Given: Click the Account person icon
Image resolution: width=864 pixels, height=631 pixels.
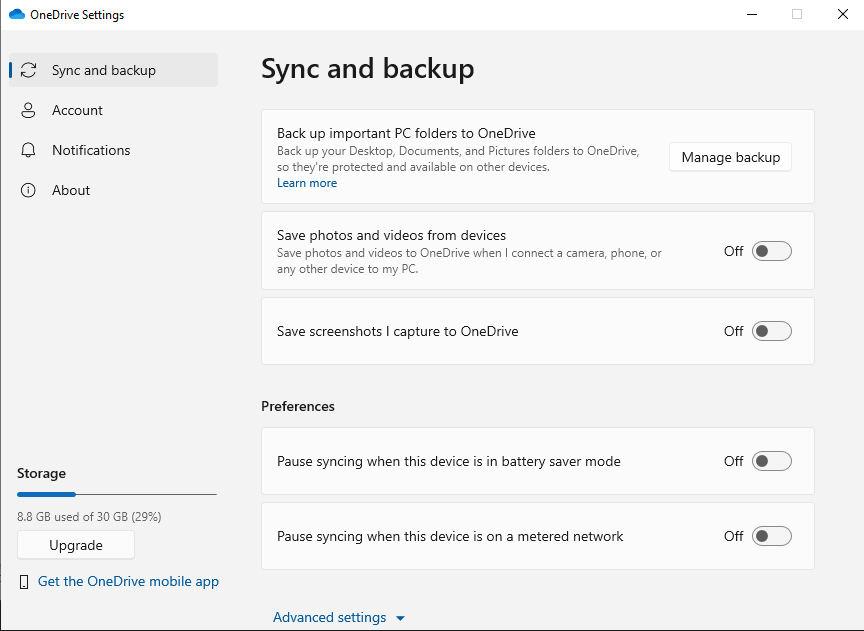Looking at the screenshot, I should click(x=28, y=110).
